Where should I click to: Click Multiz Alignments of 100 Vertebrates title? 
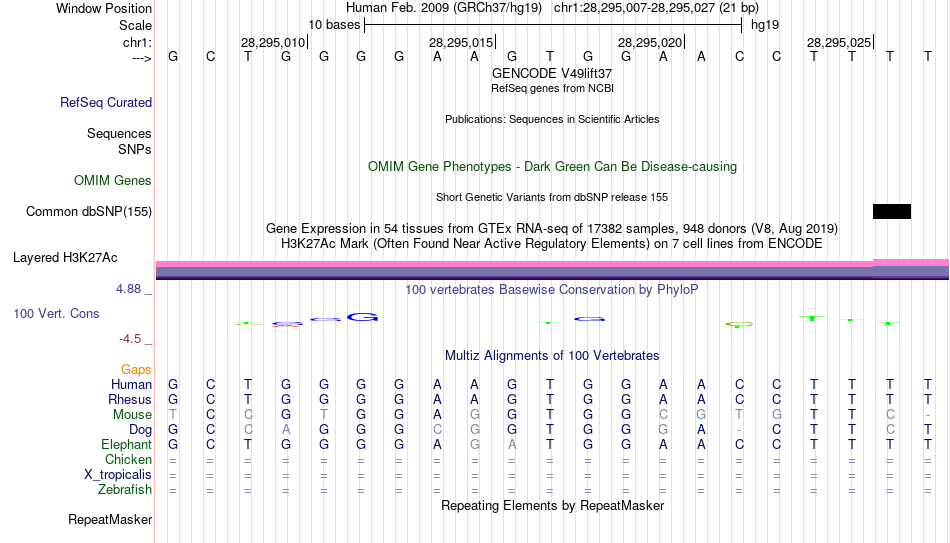pyautogui.click(x=552, y=356)
